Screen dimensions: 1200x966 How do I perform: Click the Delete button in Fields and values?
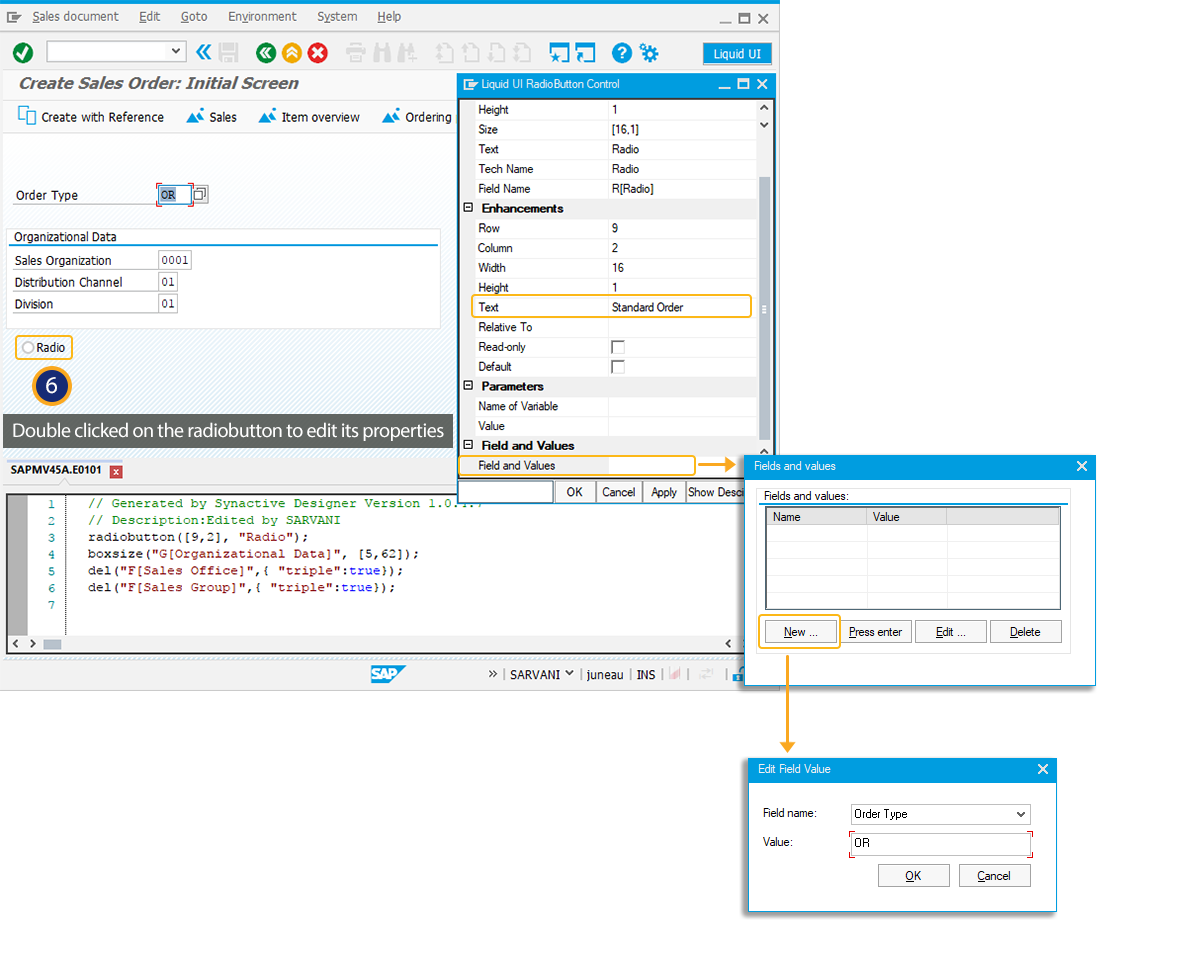click(x=1025, y=632)
